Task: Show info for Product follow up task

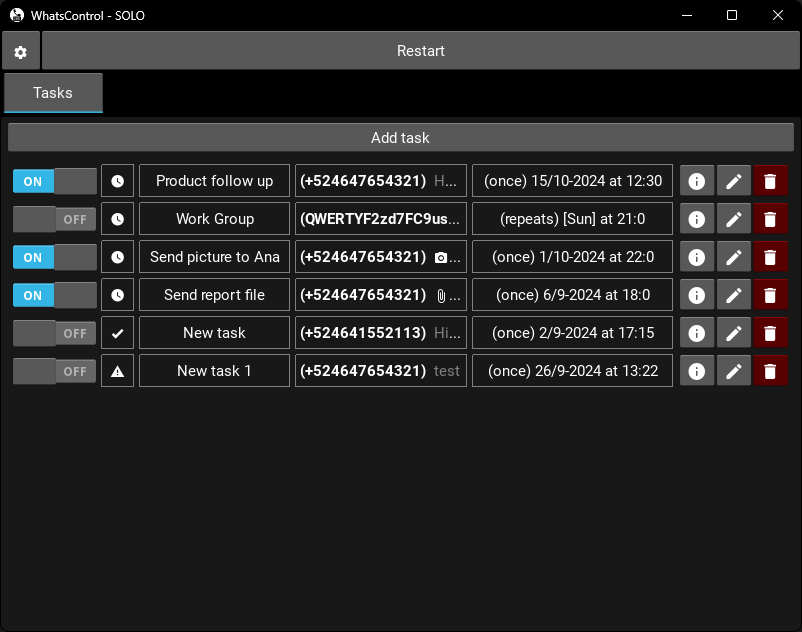Action: (x=697, y=181)
